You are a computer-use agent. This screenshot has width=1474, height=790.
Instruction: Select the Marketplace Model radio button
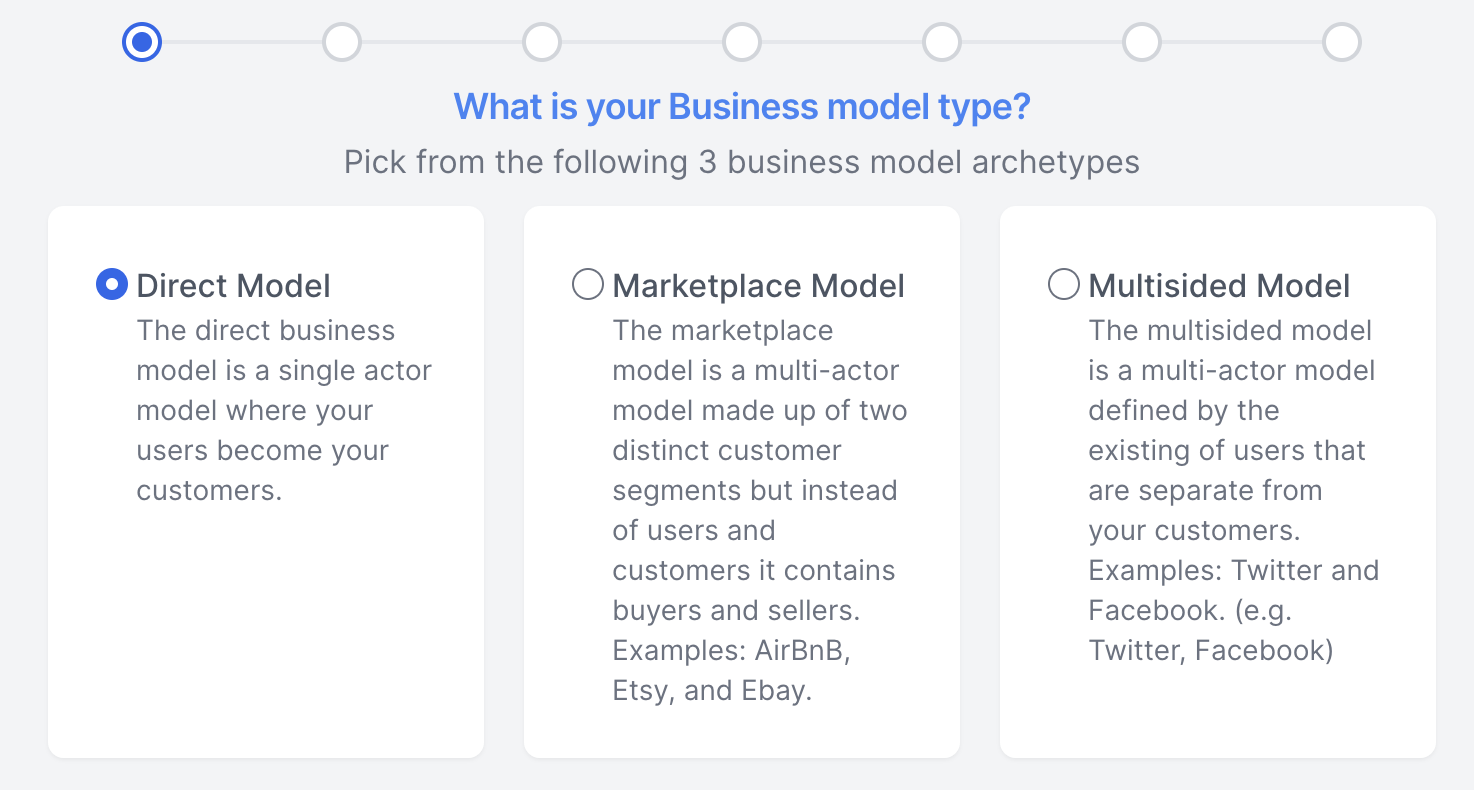pyautogui.click(x=587, y=284)
